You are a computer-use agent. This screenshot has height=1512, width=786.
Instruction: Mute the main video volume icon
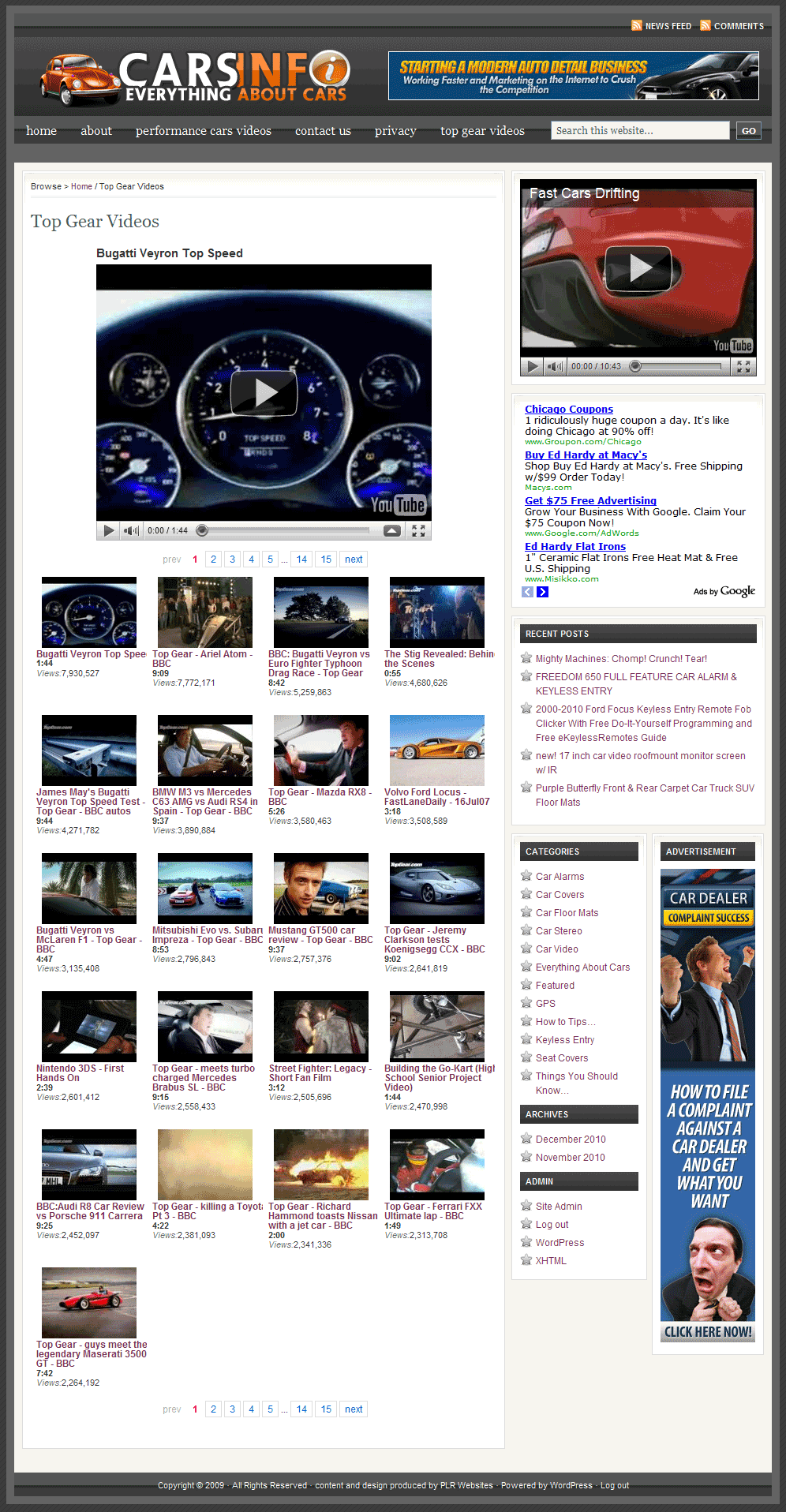click(131, 530)
